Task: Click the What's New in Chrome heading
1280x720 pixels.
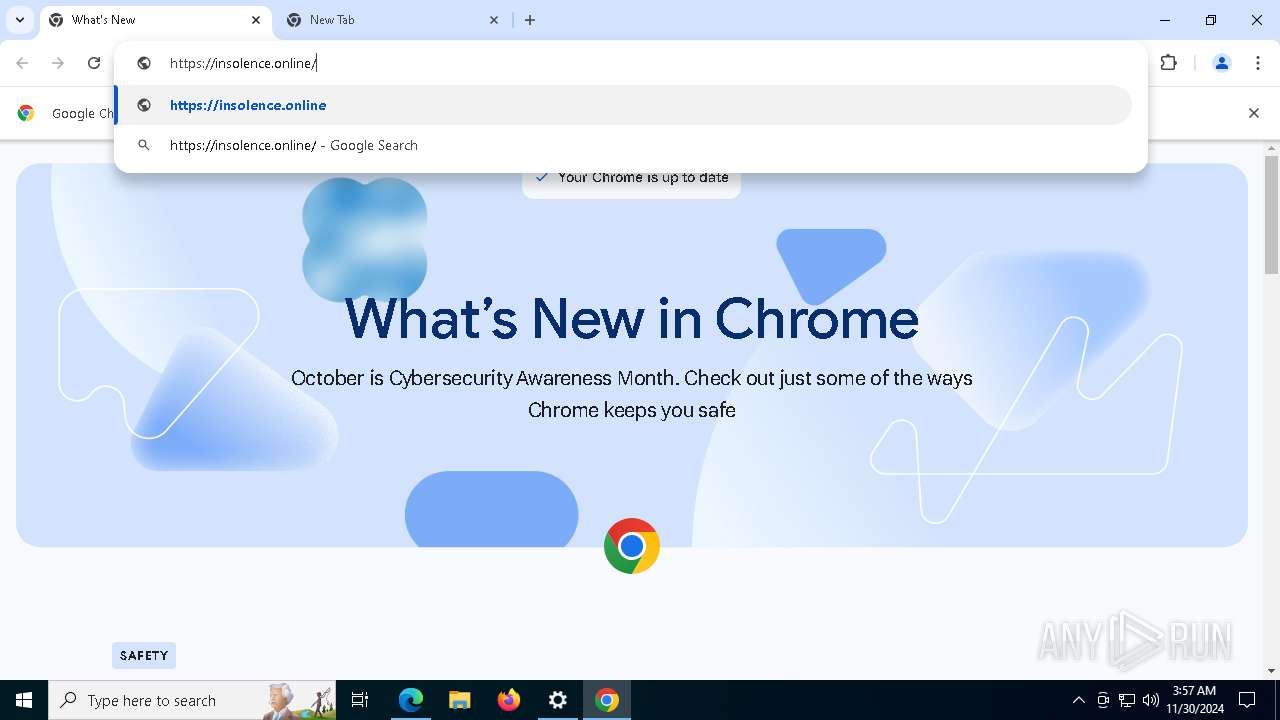Action: click(x=632, y=318)
